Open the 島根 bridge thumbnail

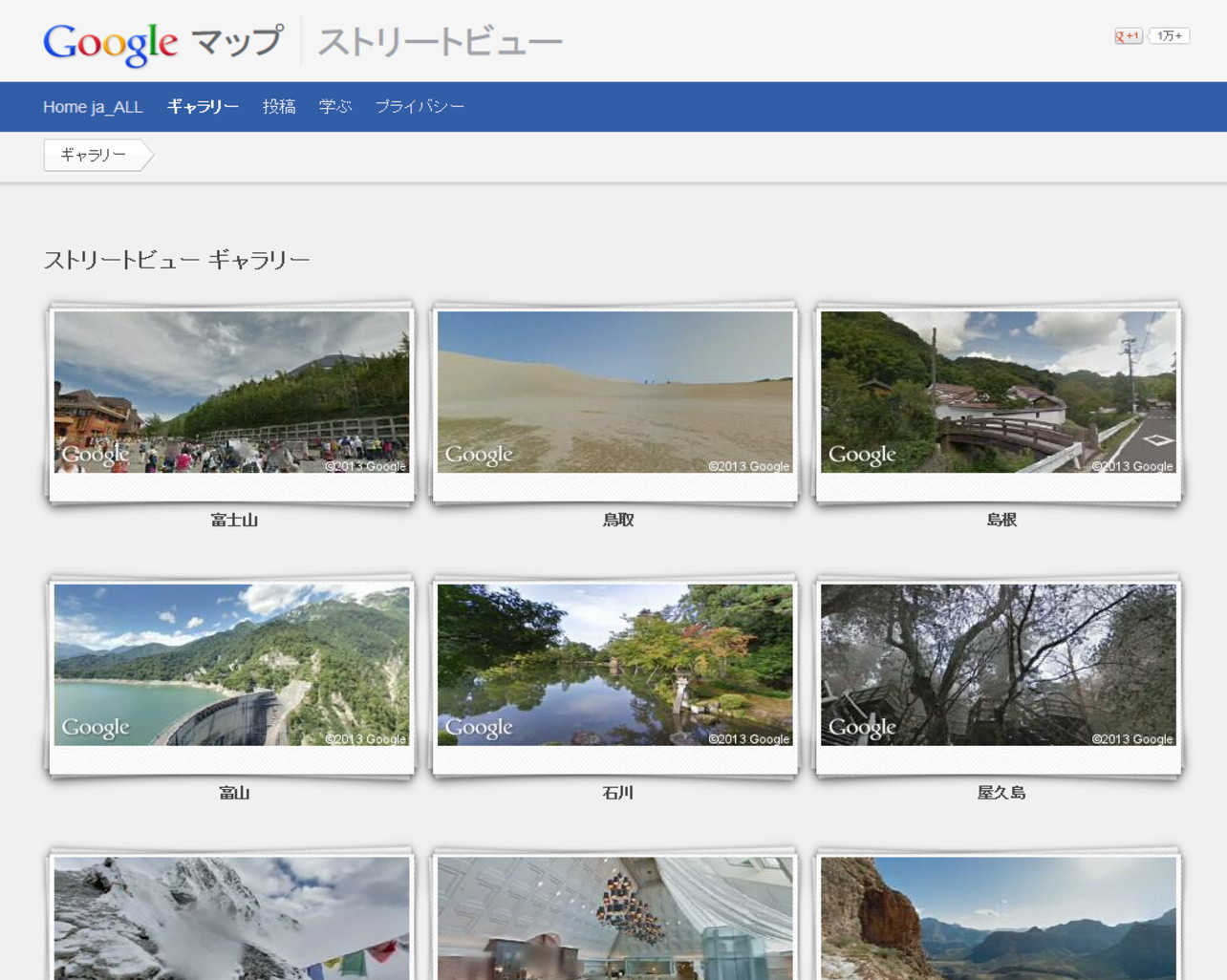999,392
